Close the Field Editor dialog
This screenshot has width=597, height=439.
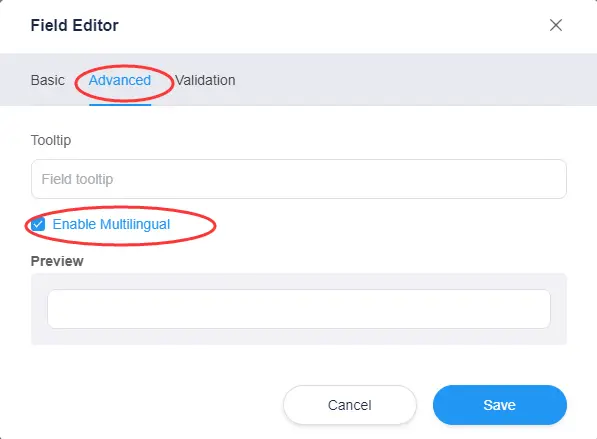coord(555,25)
